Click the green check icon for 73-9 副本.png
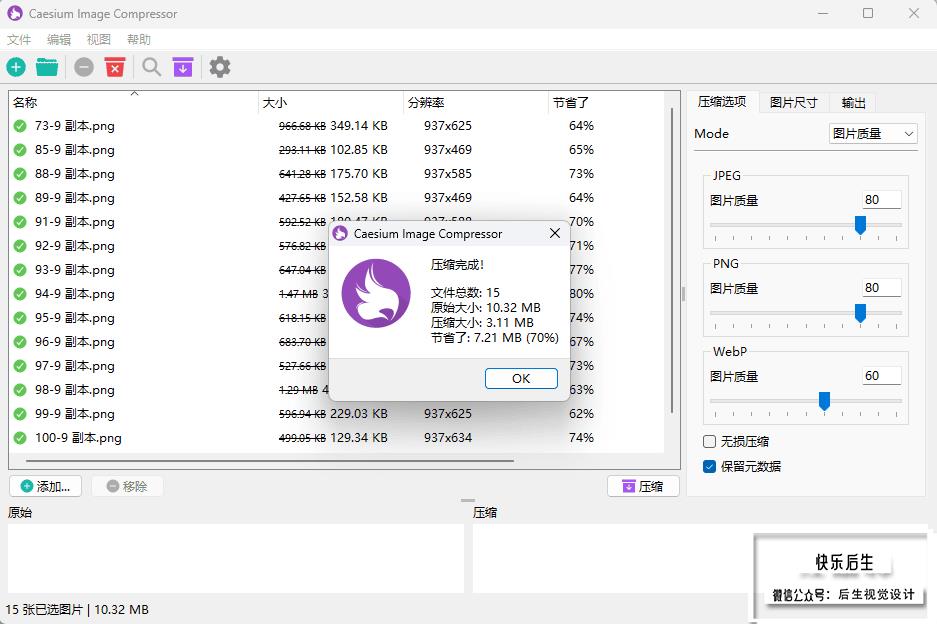The height and width of the screenshot is (624, 937). point(20,126)
